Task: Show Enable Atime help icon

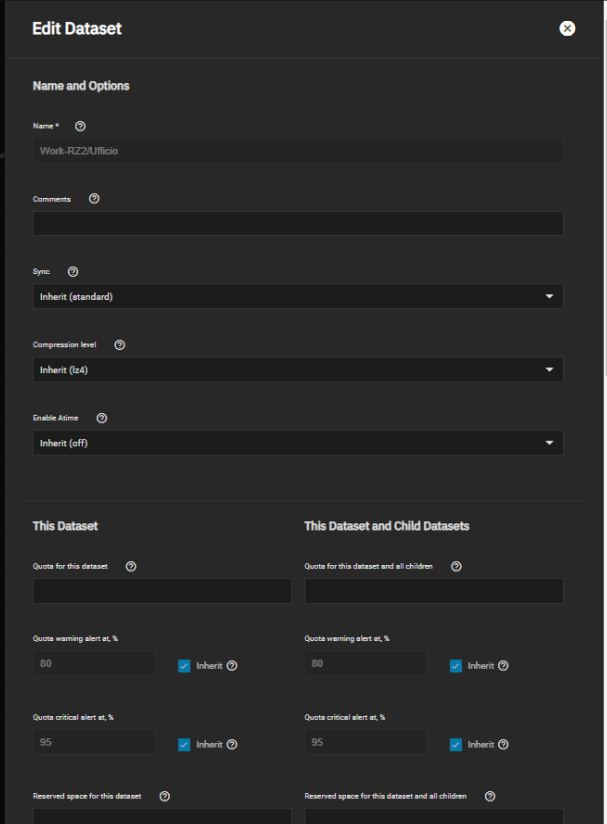Action: (102, 418)
